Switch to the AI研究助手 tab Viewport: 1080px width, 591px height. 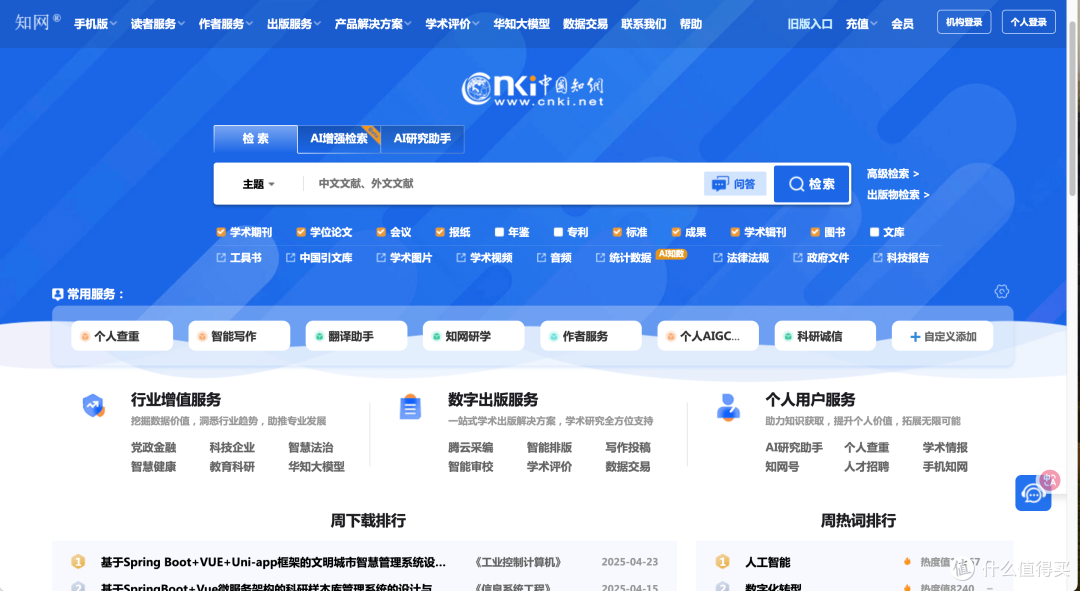pos(422,139)
